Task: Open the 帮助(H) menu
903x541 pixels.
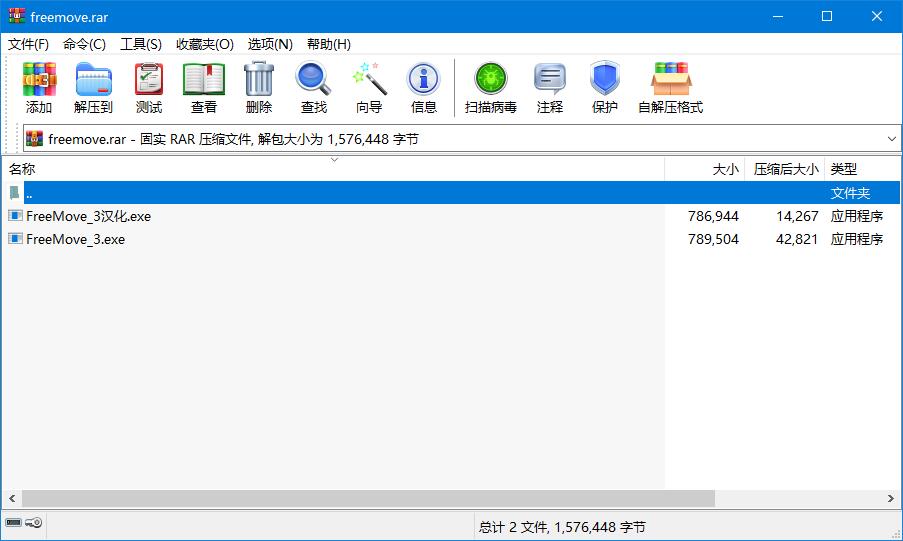Action: tap(329, 44)
